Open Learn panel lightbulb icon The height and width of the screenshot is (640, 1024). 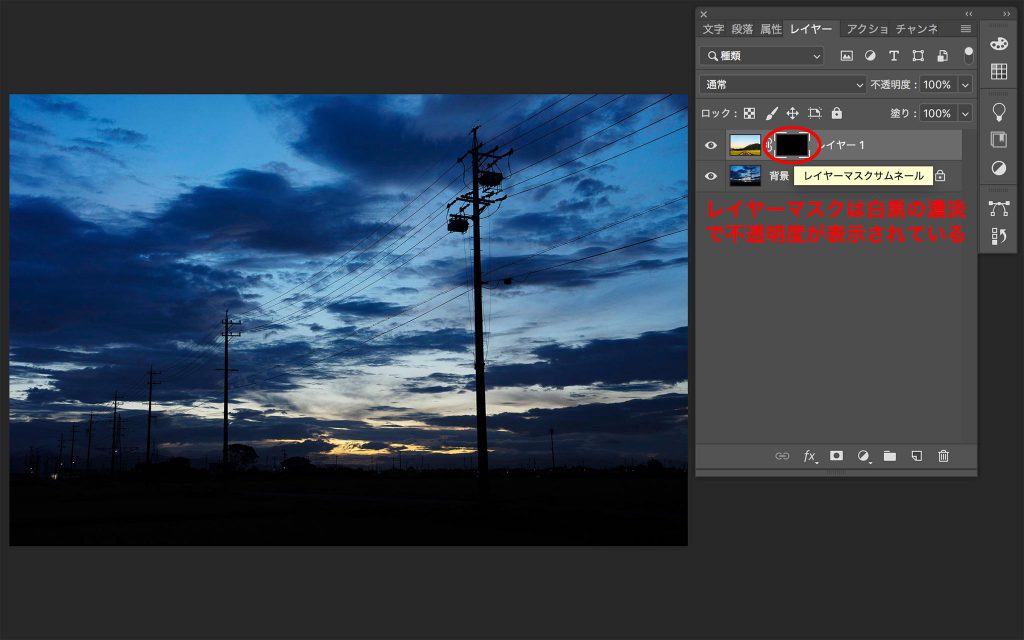coord(999,112)
